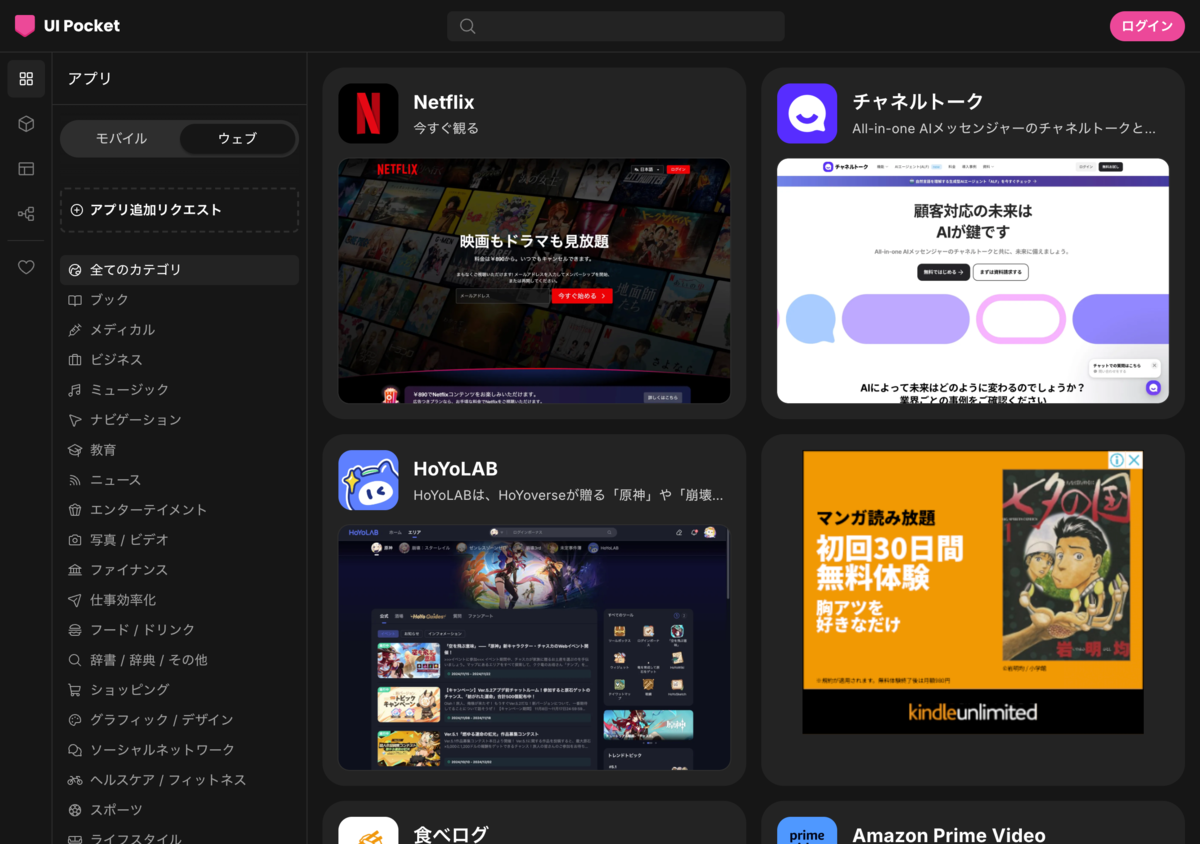Image resolution: width=1200 pixels, height=844 pixels.
Task: Open the Netflix website screenshot thumbnail
Action: pos(534,281)
